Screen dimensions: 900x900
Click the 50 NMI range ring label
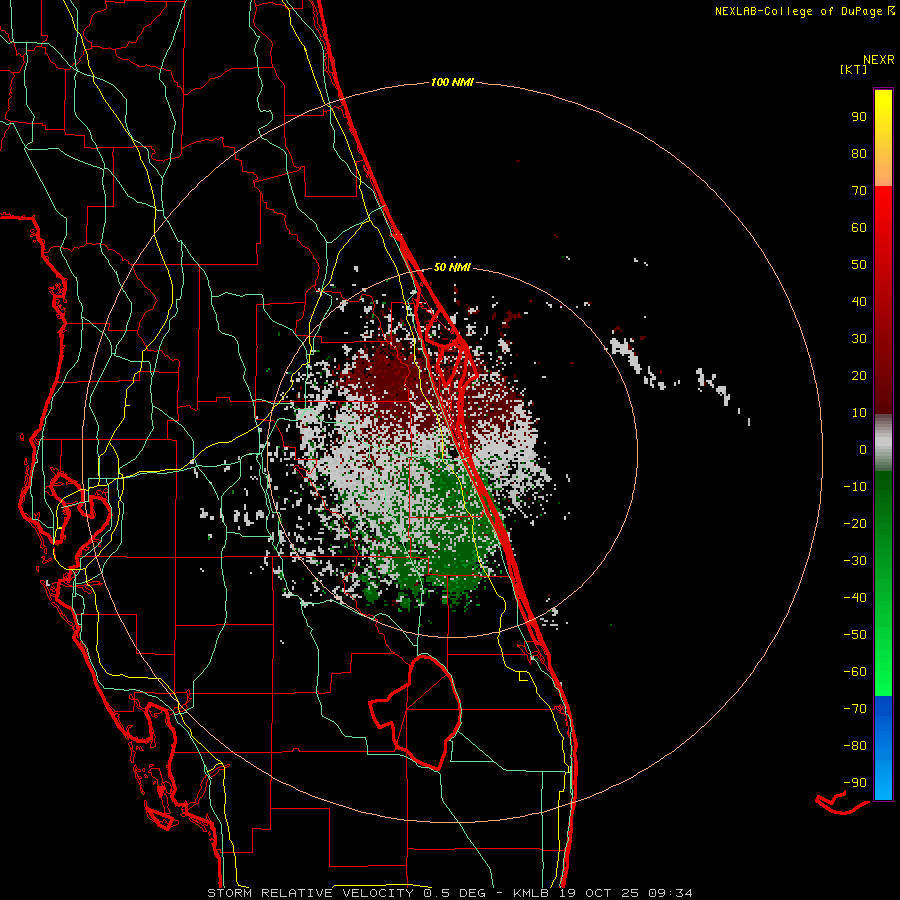(x=452, y=267)
